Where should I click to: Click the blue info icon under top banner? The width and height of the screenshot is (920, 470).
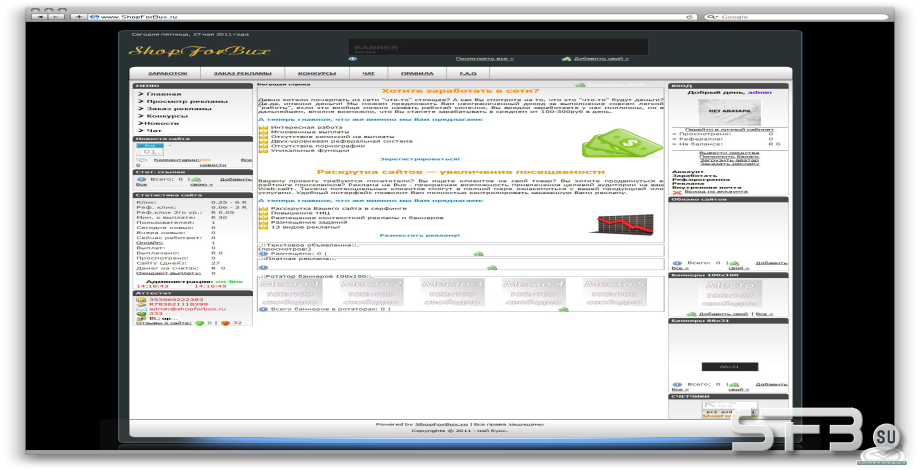tap(353, 59)
